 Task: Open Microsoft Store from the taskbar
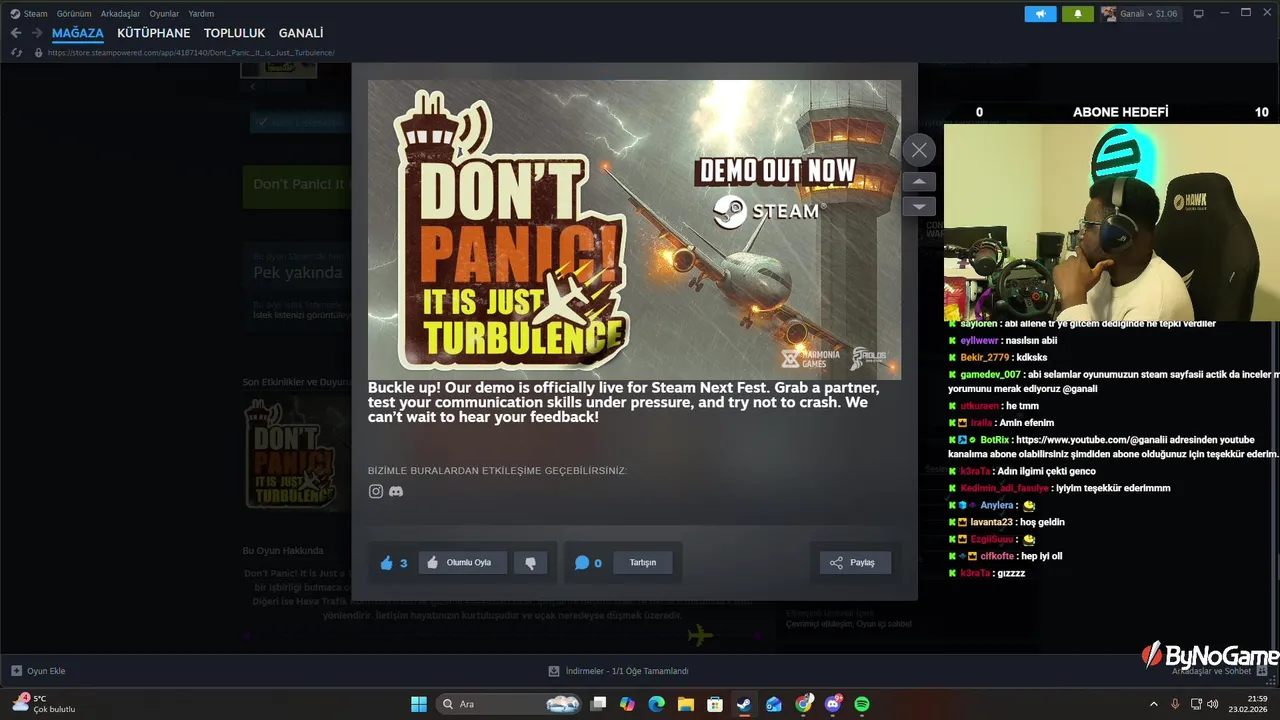tap(715, 704)
